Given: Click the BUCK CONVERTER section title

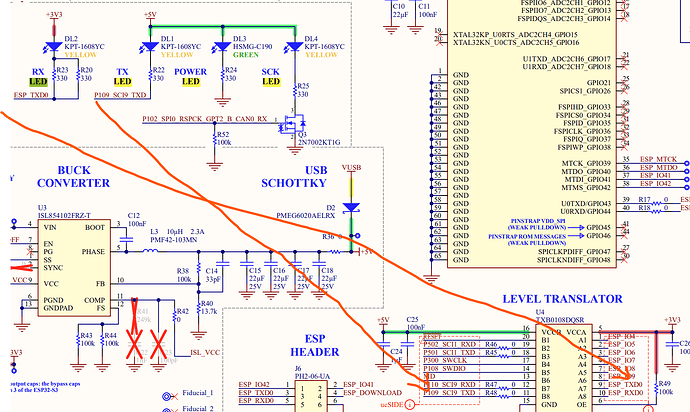Looking at the screenshot, I should [x=73, y=177].
